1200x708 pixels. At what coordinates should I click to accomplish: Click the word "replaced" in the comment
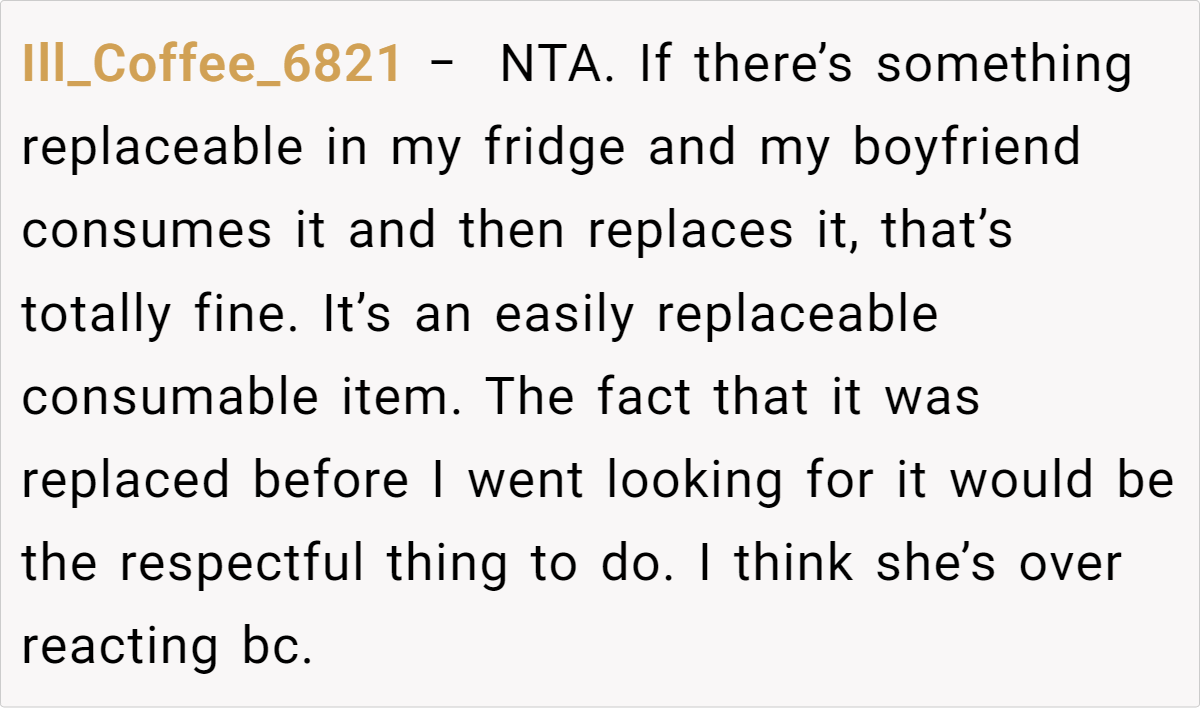tap(126, 480)
